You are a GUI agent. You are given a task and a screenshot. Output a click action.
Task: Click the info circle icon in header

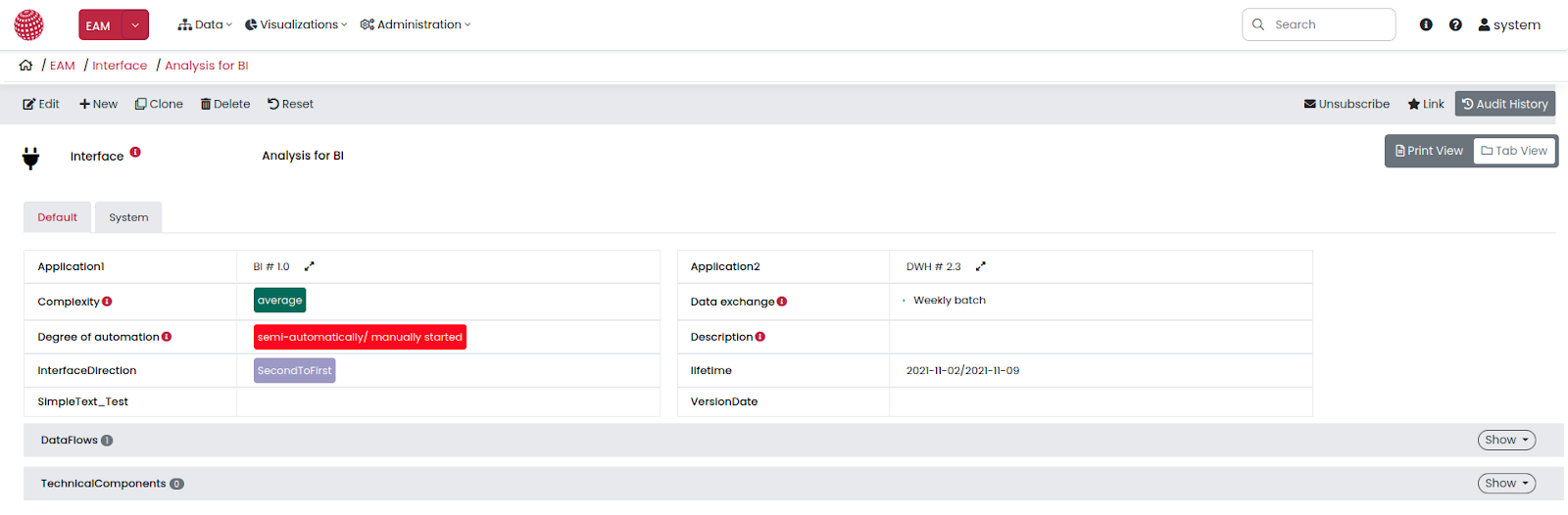1426,24
